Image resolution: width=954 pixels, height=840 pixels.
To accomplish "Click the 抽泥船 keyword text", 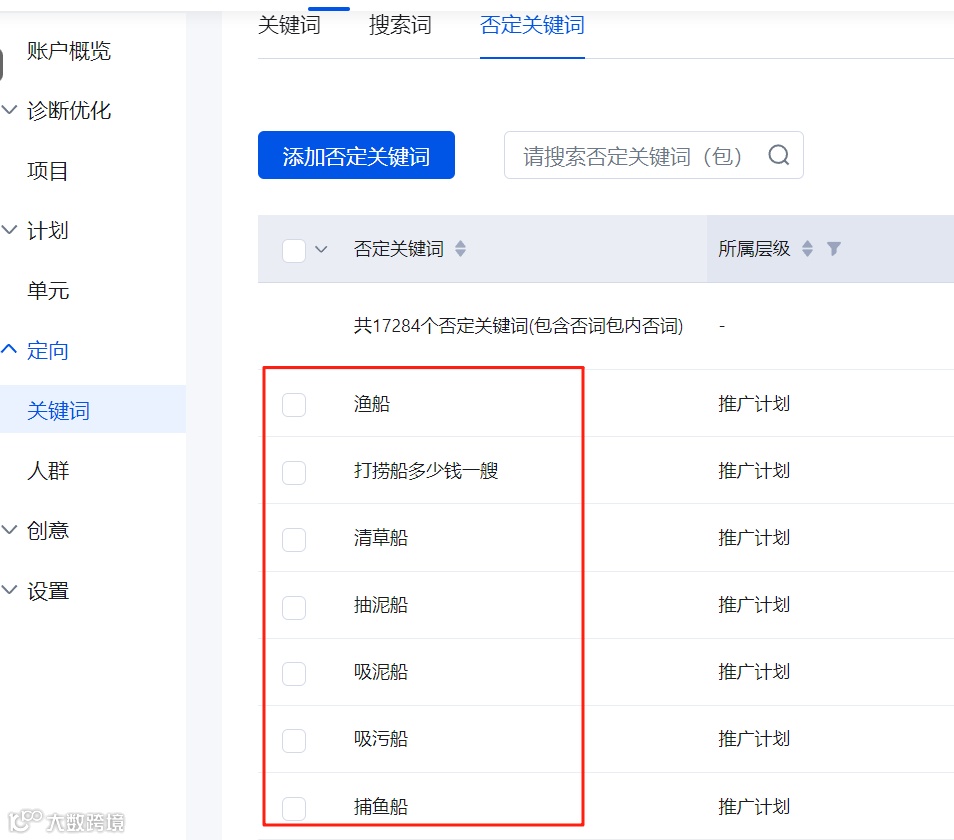I will (381, 605).
